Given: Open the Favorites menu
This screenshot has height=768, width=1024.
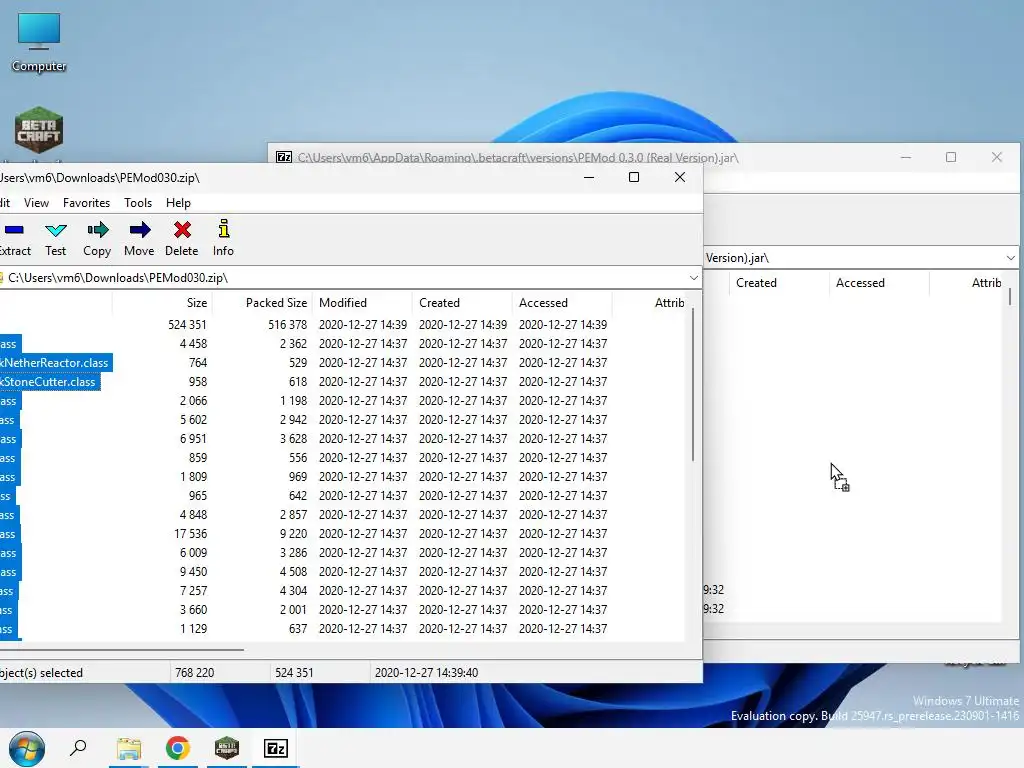Looking at the screenshot, I should [86, 203].
